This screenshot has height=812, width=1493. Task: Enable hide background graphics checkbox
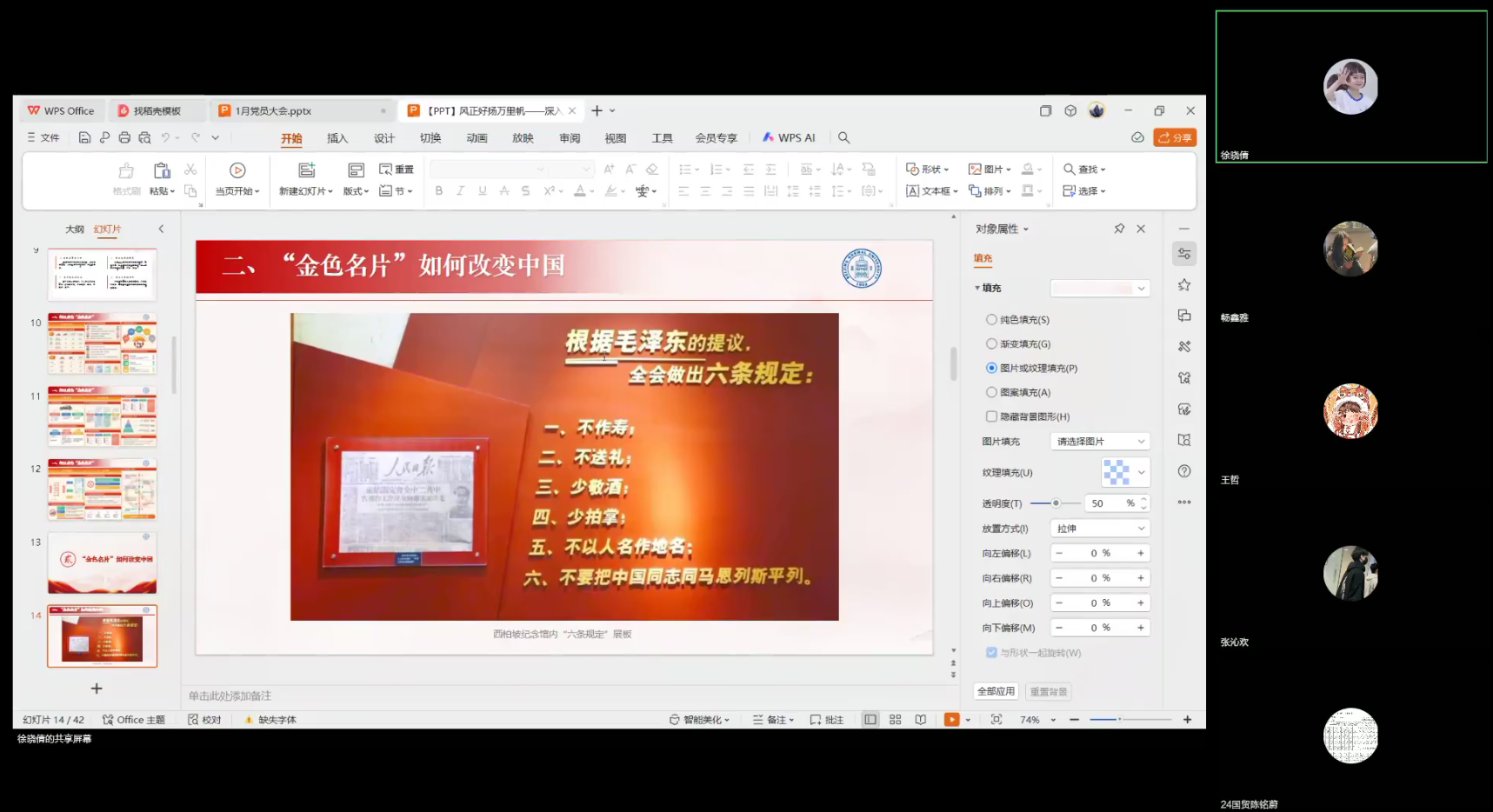point(991,416)
